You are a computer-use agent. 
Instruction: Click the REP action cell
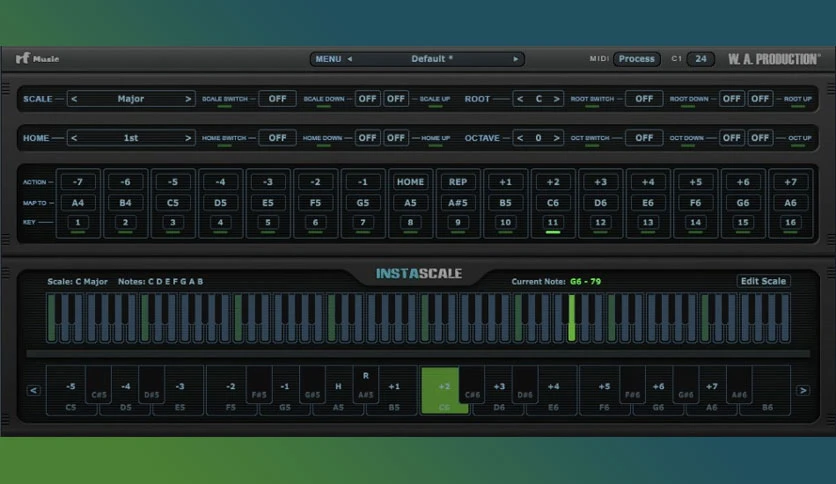tap(457, 182)
